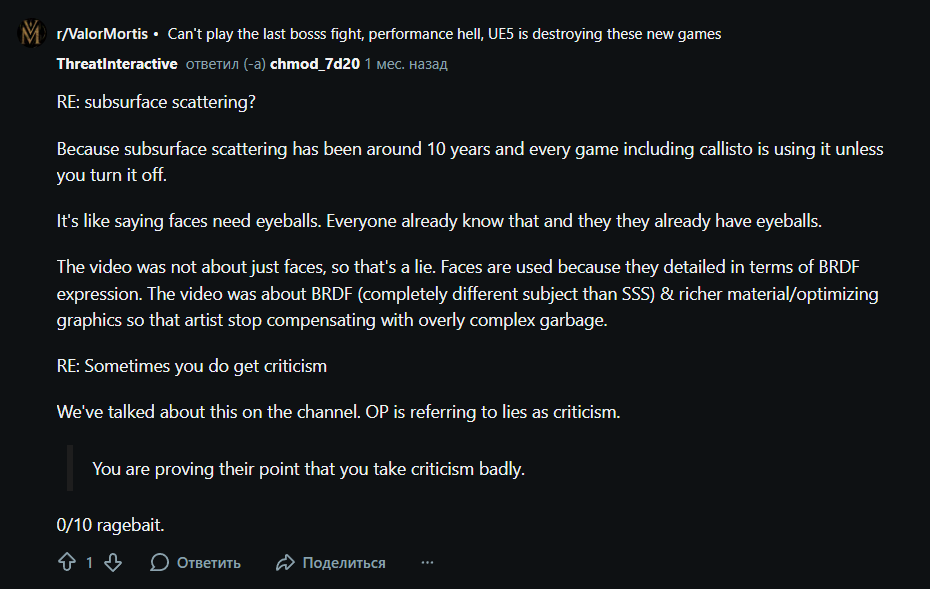Viewport: 930px width, 589px height.
Task: Click the "0/10 ragebait." line
Action: click(110, 523)
